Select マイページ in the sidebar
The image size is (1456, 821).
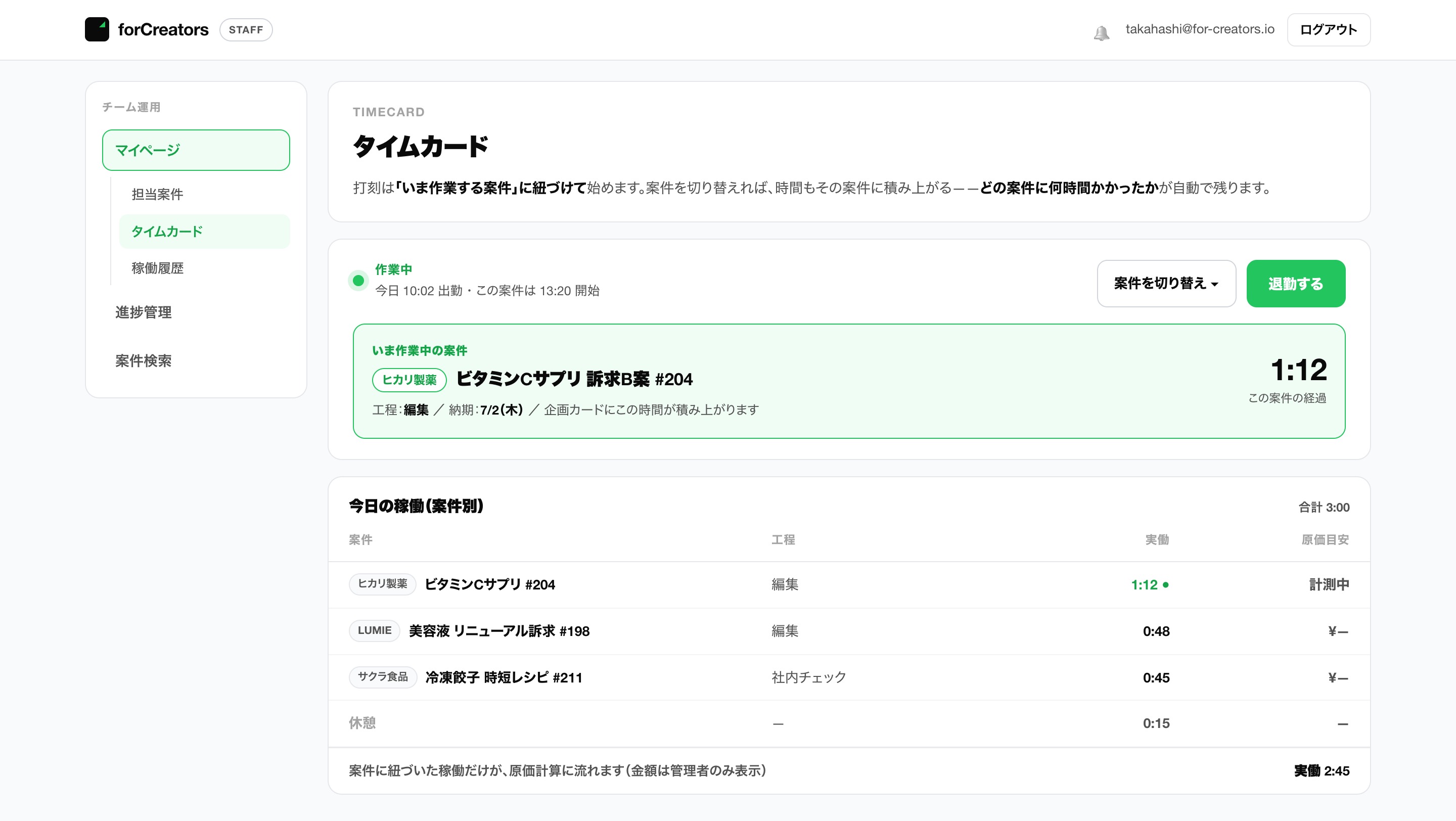(196, 150)
